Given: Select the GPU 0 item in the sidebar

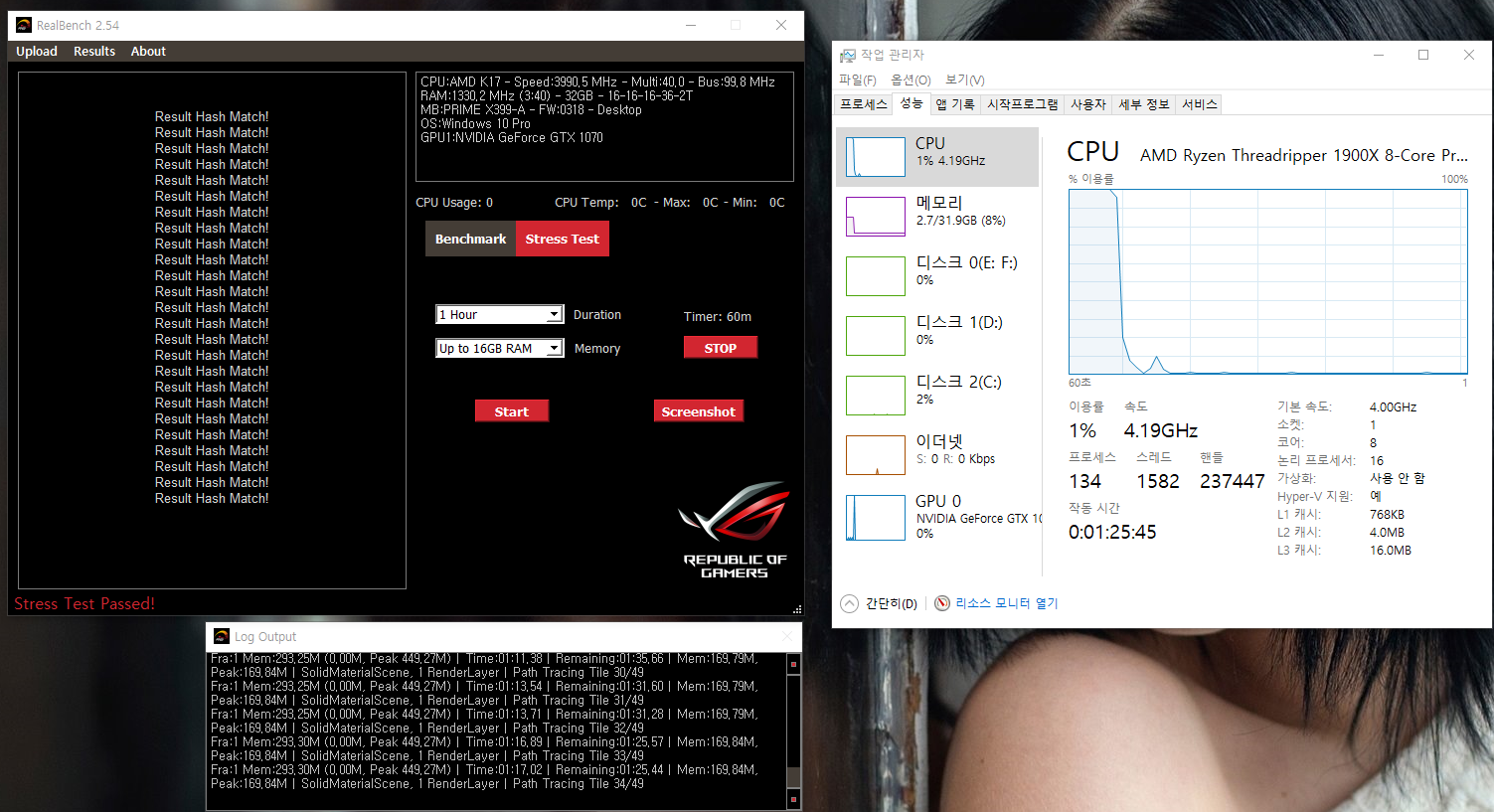Looking at the screenshot, I should 937,515.
